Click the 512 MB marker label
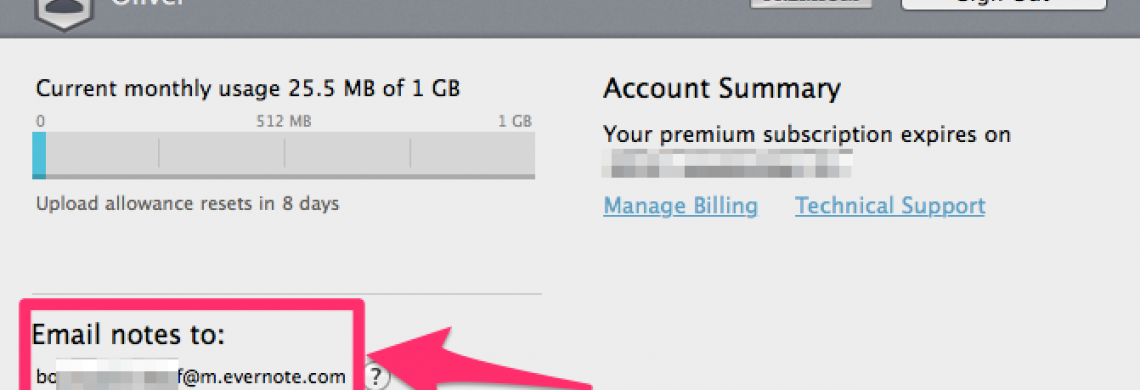 click(284, 122)
